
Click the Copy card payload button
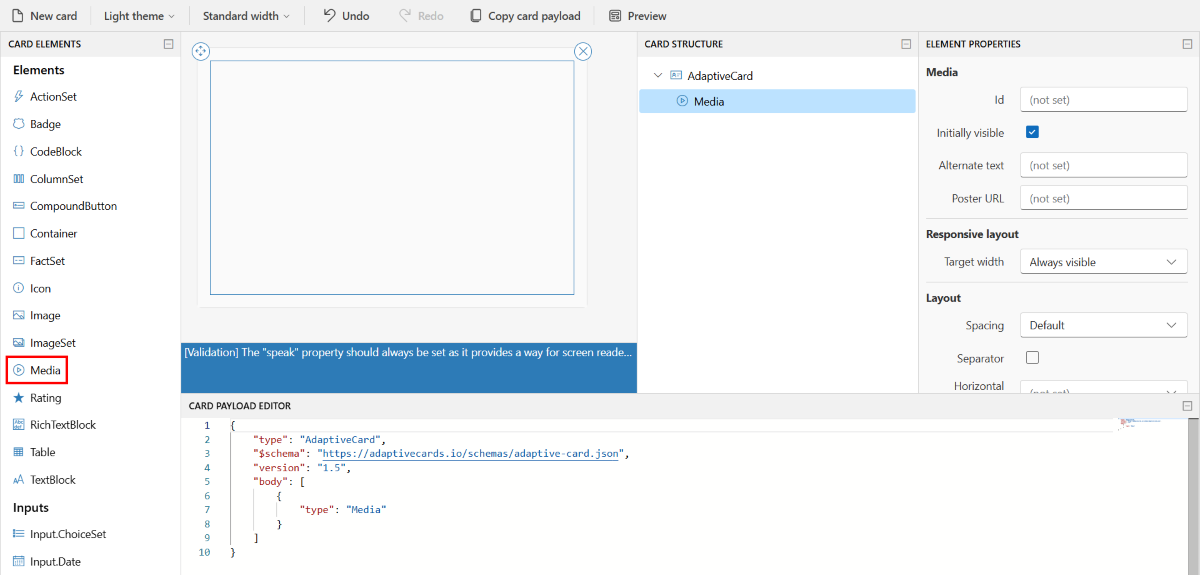point(523,16)
